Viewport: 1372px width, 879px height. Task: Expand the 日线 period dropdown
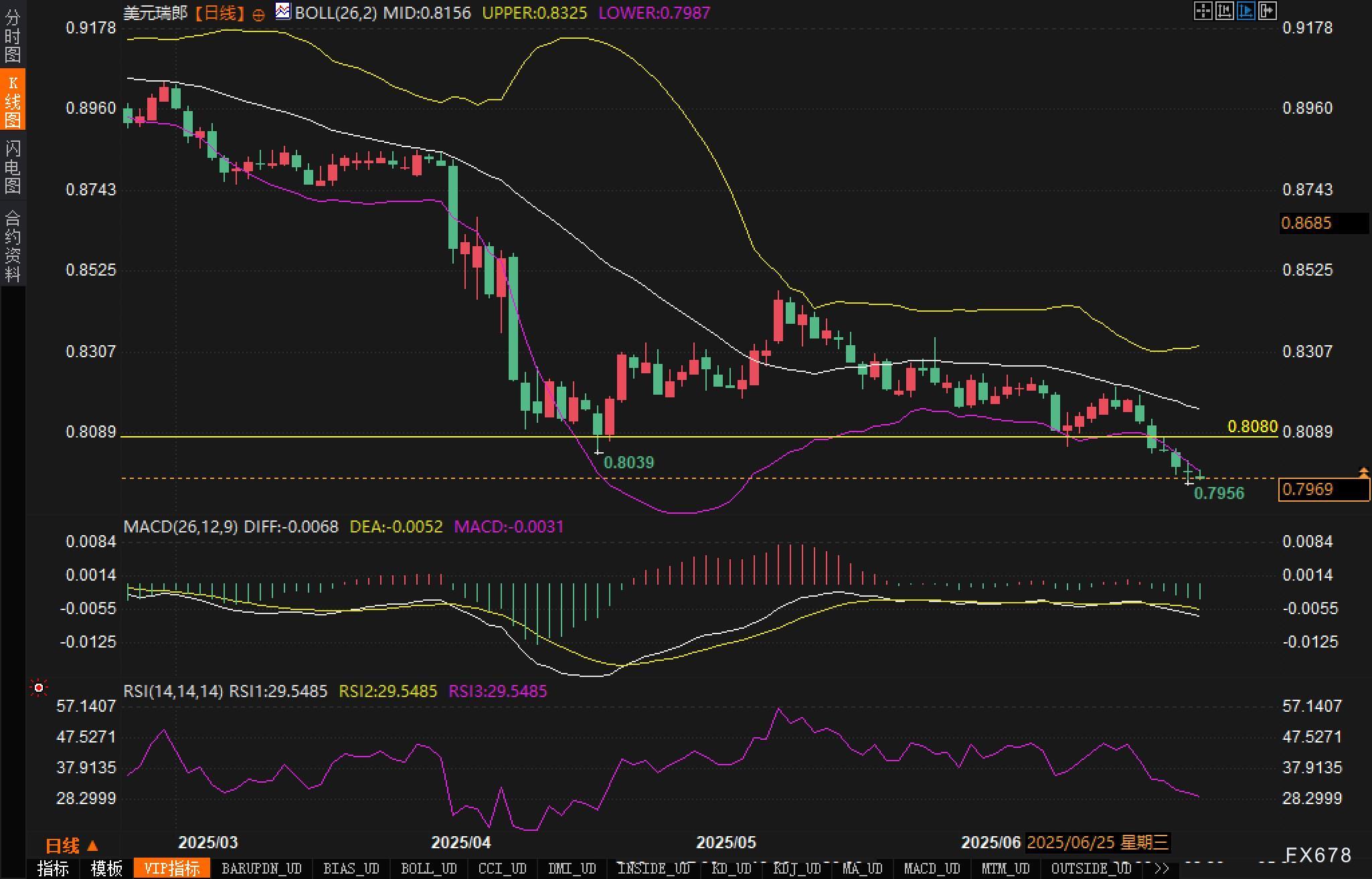(72, 846)
